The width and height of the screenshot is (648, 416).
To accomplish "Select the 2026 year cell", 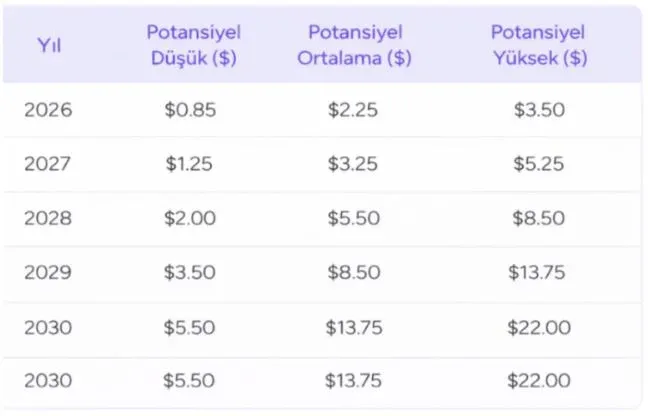I will pyautogui.click(x=49, y=110).
